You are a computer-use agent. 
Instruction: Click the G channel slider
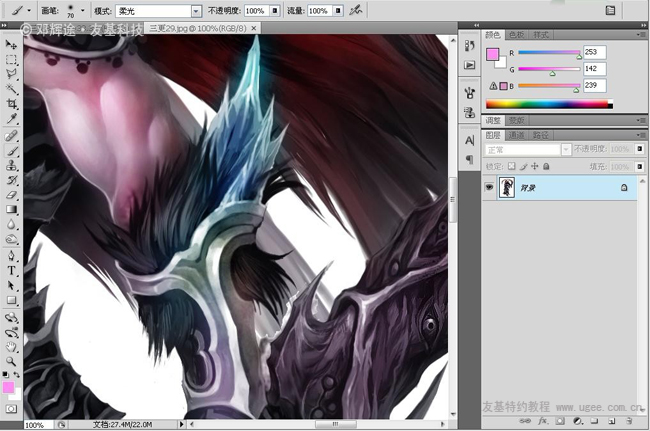549,69
